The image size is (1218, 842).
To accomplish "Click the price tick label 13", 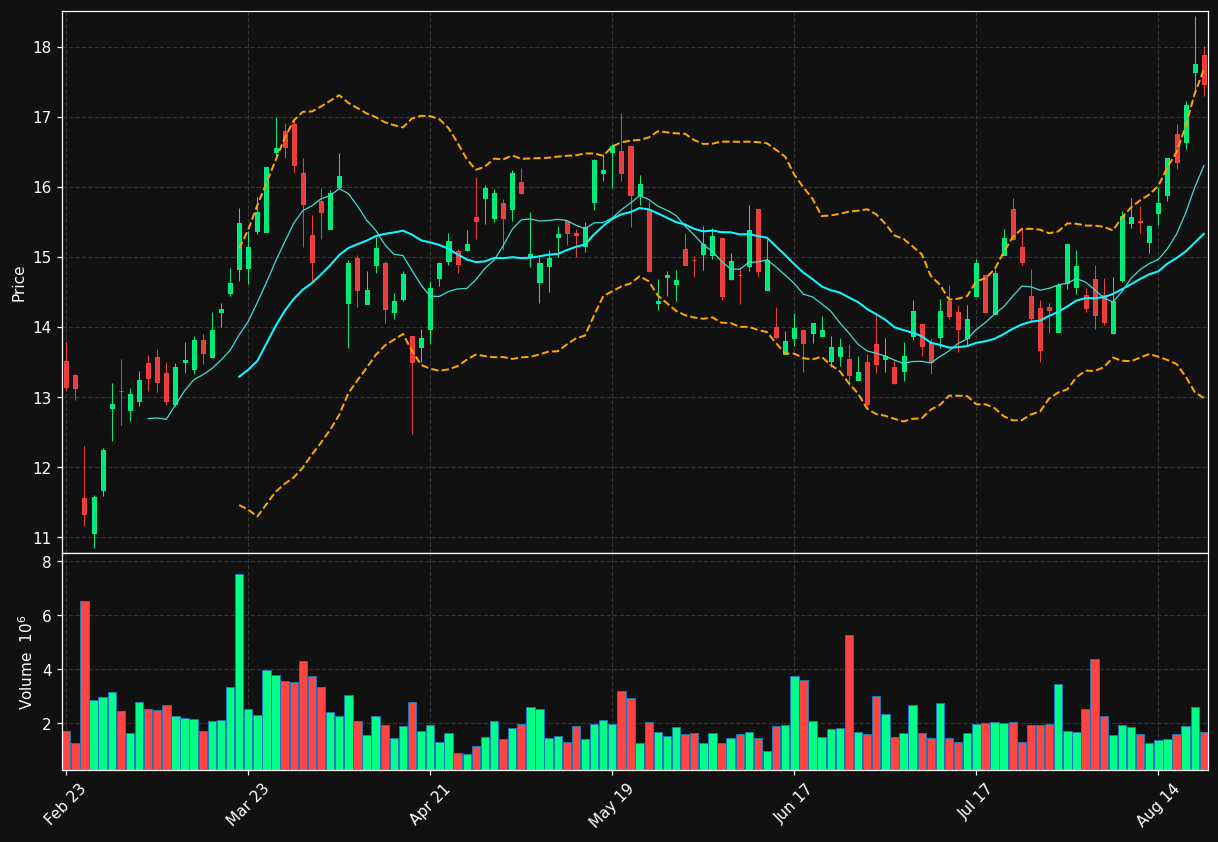I will pos(44,398).
